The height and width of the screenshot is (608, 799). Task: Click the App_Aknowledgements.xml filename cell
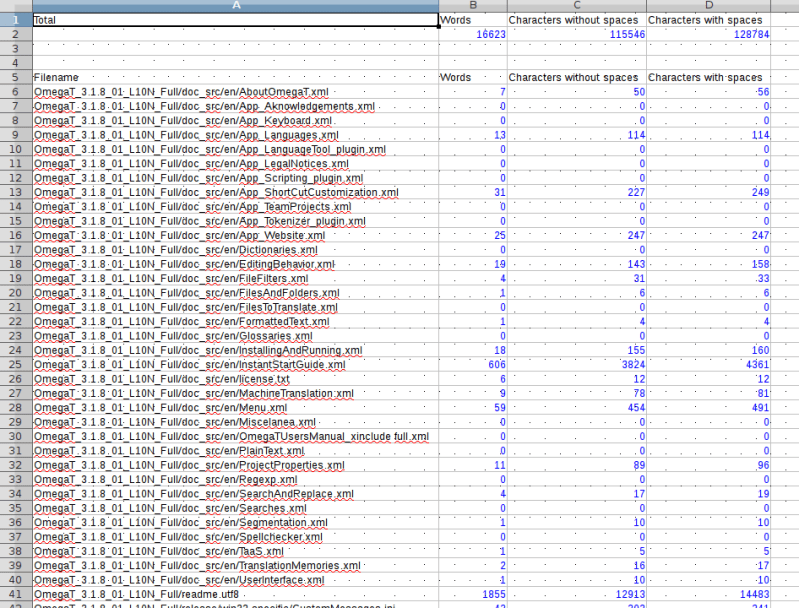pyautogui.click(x=235, y=106)
